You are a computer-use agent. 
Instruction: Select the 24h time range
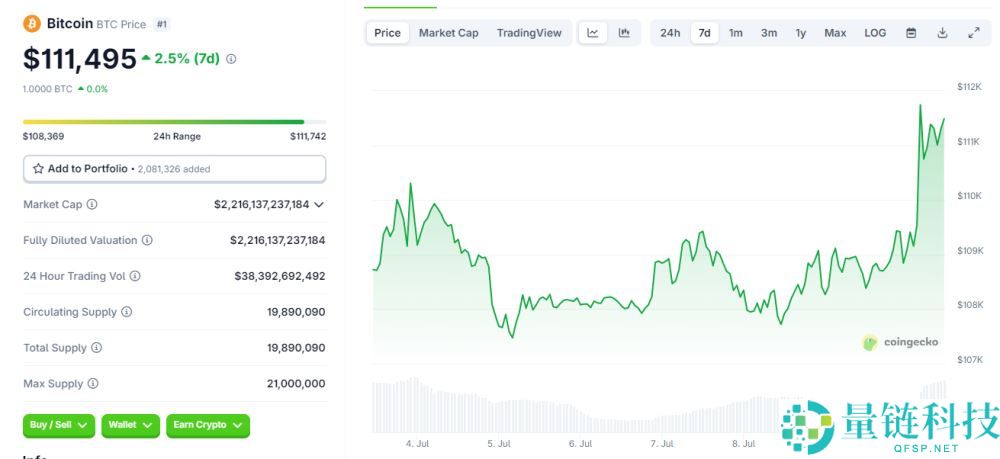pos(670,33)
